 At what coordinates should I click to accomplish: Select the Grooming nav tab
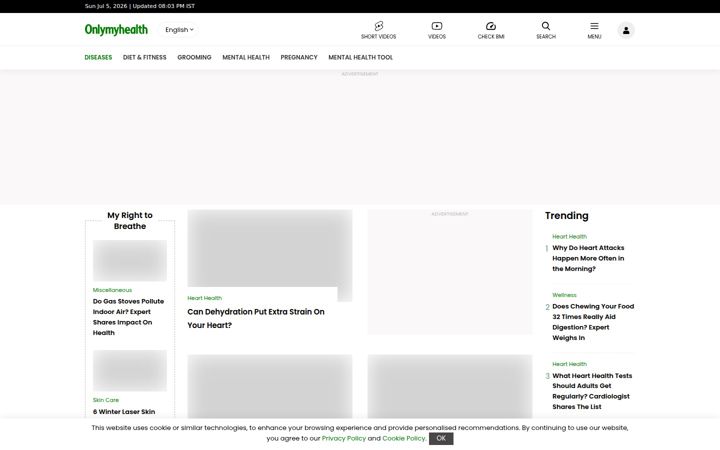(x=194, y=57)
